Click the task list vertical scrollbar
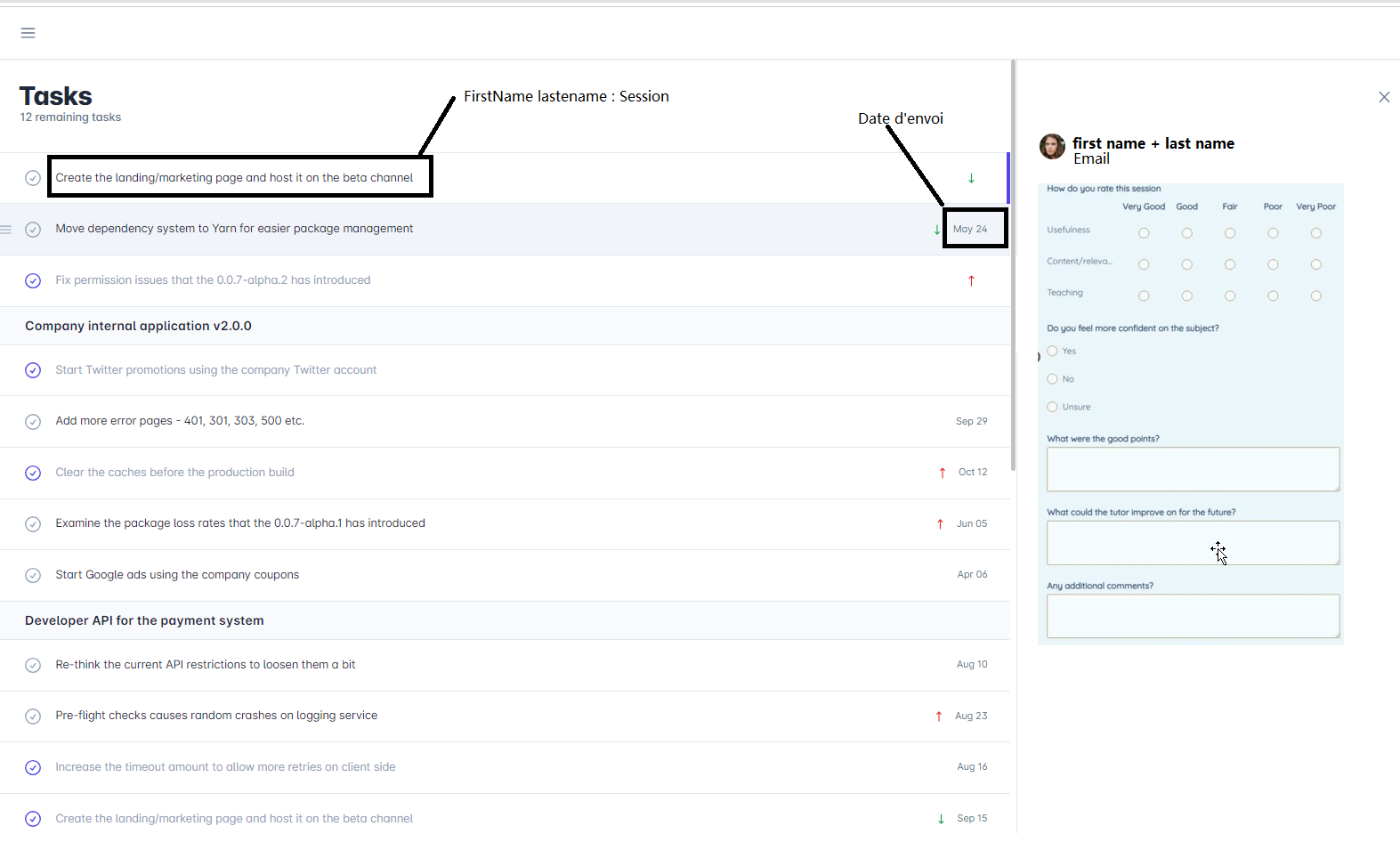This screenshot has height=842, width=1400. coord(1013,267)
